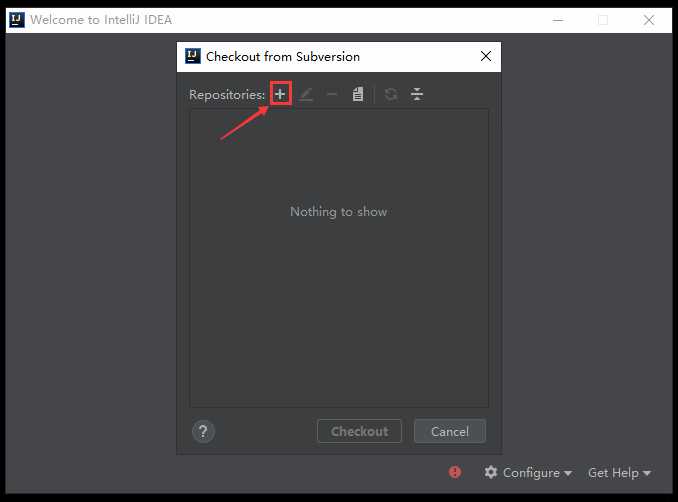Click the remove repository minus icon
The image size is (678, 502).
click(x=332, y=94)
